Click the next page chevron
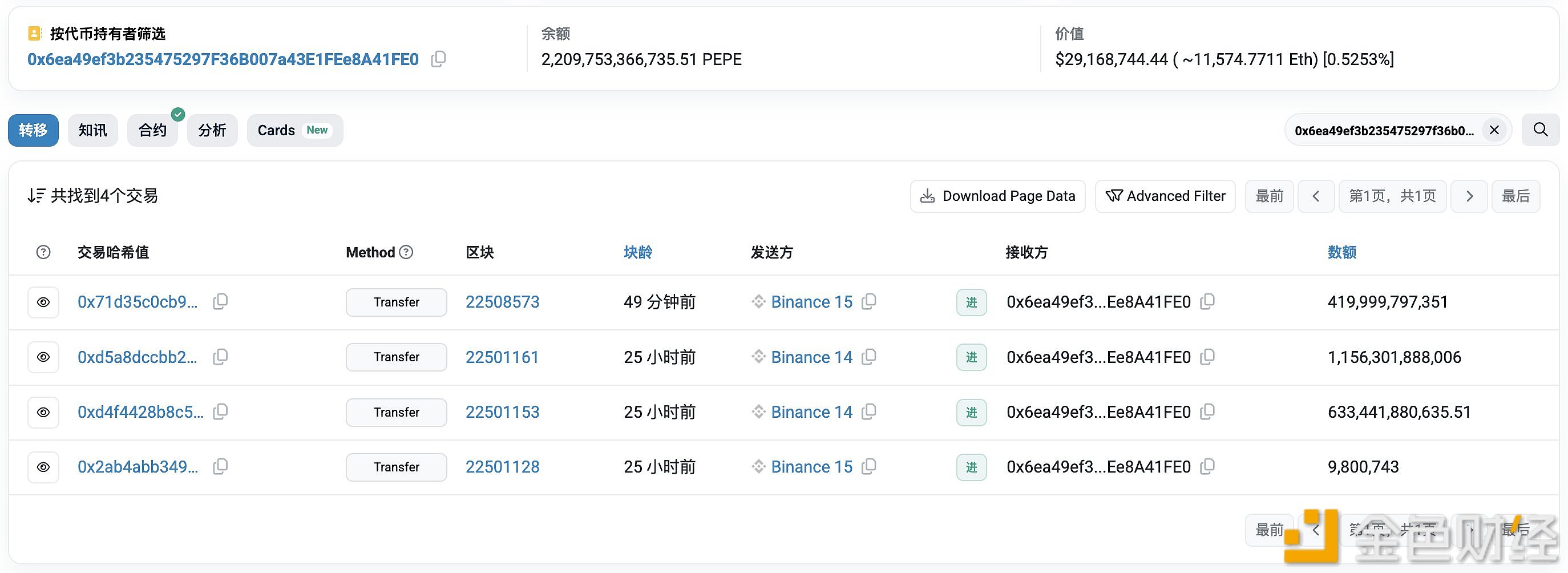This screenshot has height=573, width=1568. tap(1469, 195)
